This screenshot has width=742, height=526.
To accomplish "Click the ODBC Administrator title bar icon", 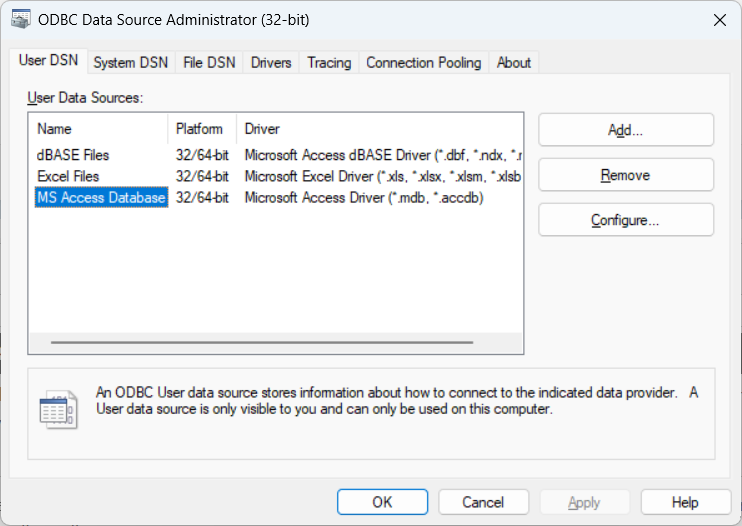I will tap(20, 19).
